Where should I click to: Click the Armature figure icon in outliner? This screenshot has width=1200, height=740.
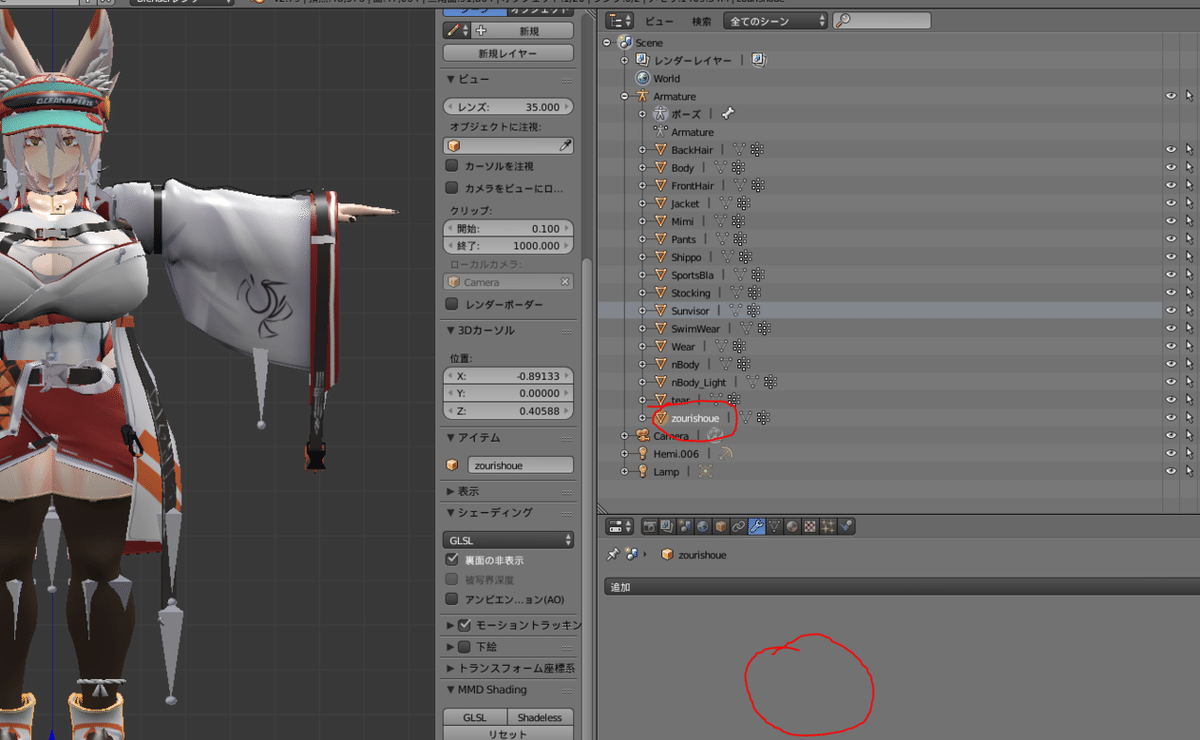pyautogui.click(x=643, y=96)
